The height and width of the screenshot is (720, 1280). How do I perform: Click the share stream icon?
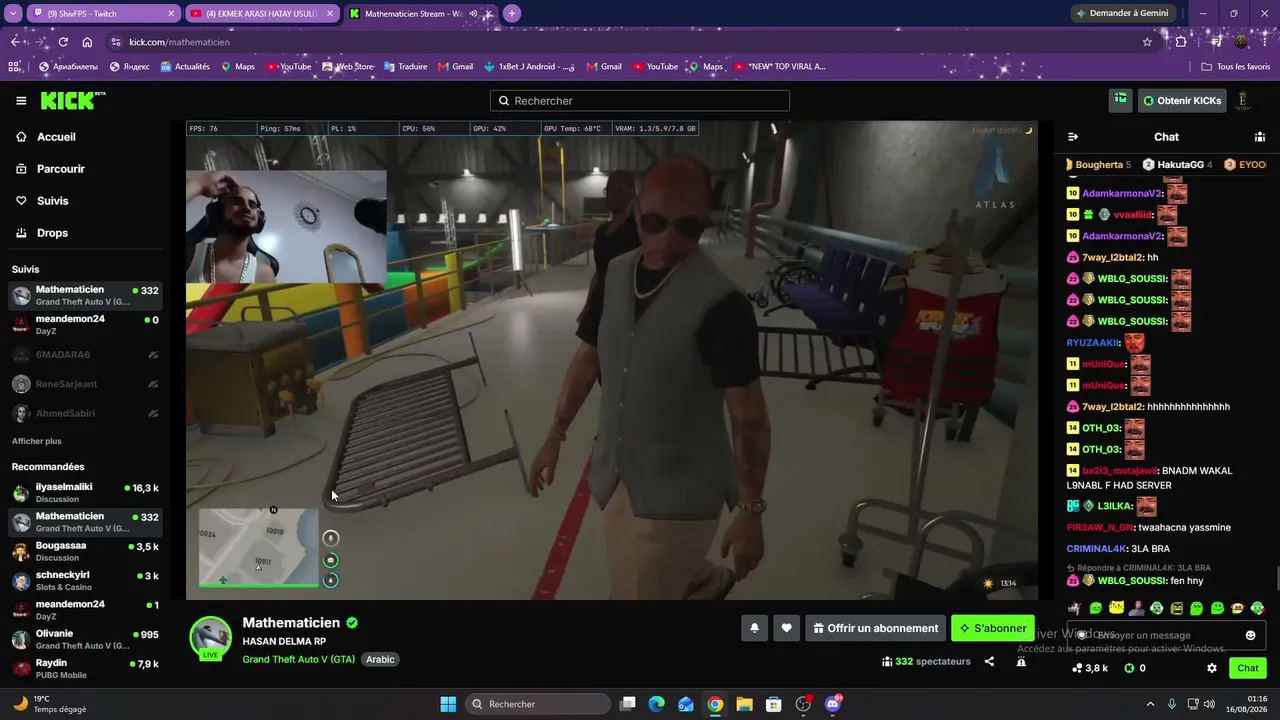[x=989, y=661]
